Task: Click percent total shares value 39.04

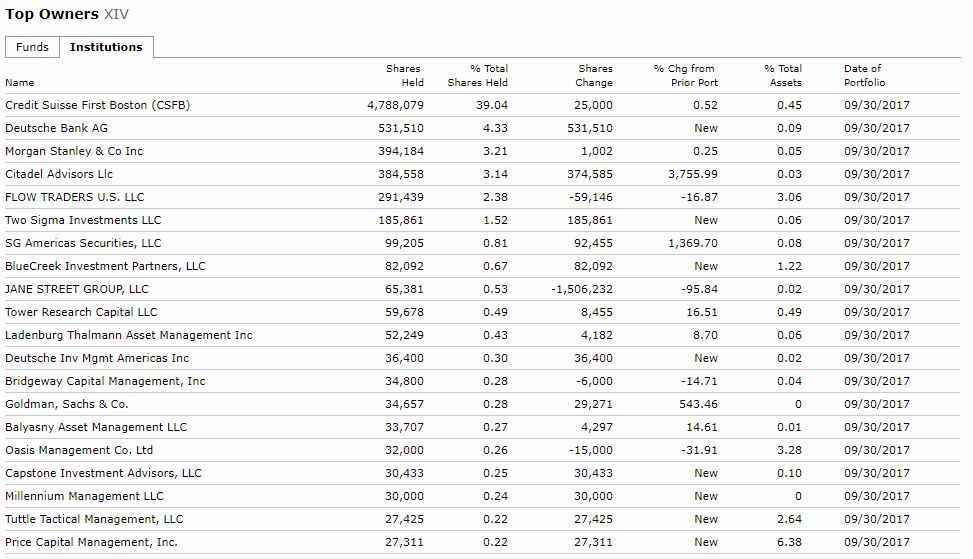Action: [x=492, y=105]
